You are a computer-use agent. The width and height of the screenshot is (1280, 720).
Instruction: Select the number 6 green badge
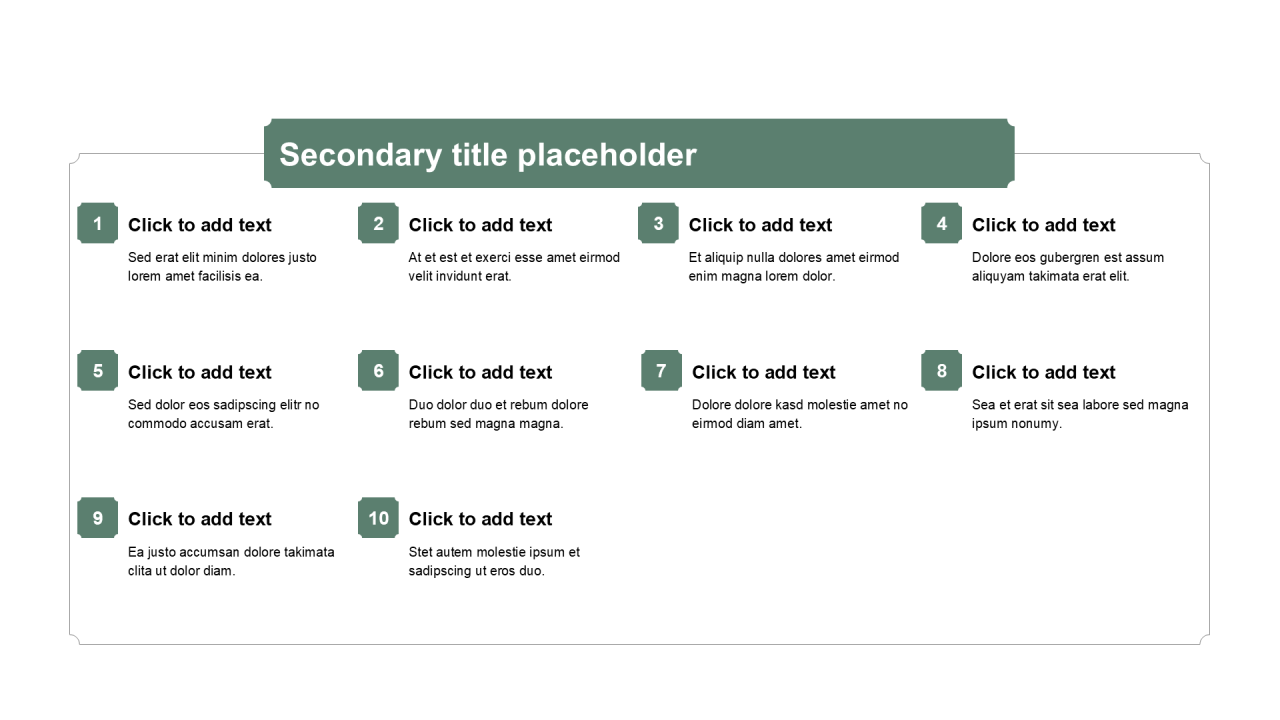[378, 370]
